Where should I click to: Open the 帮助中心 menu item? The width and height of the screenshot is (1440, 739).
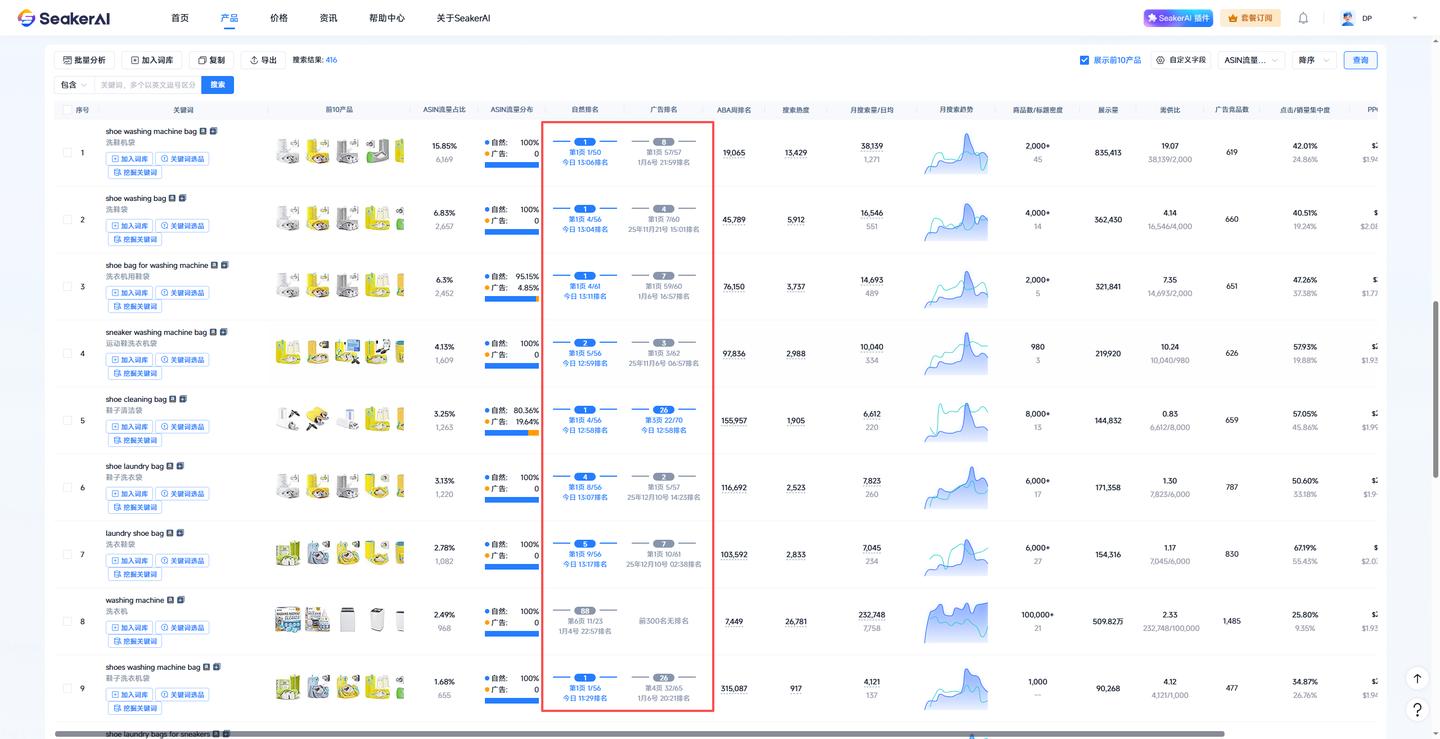pyautogui.click(x=386, y=18)
